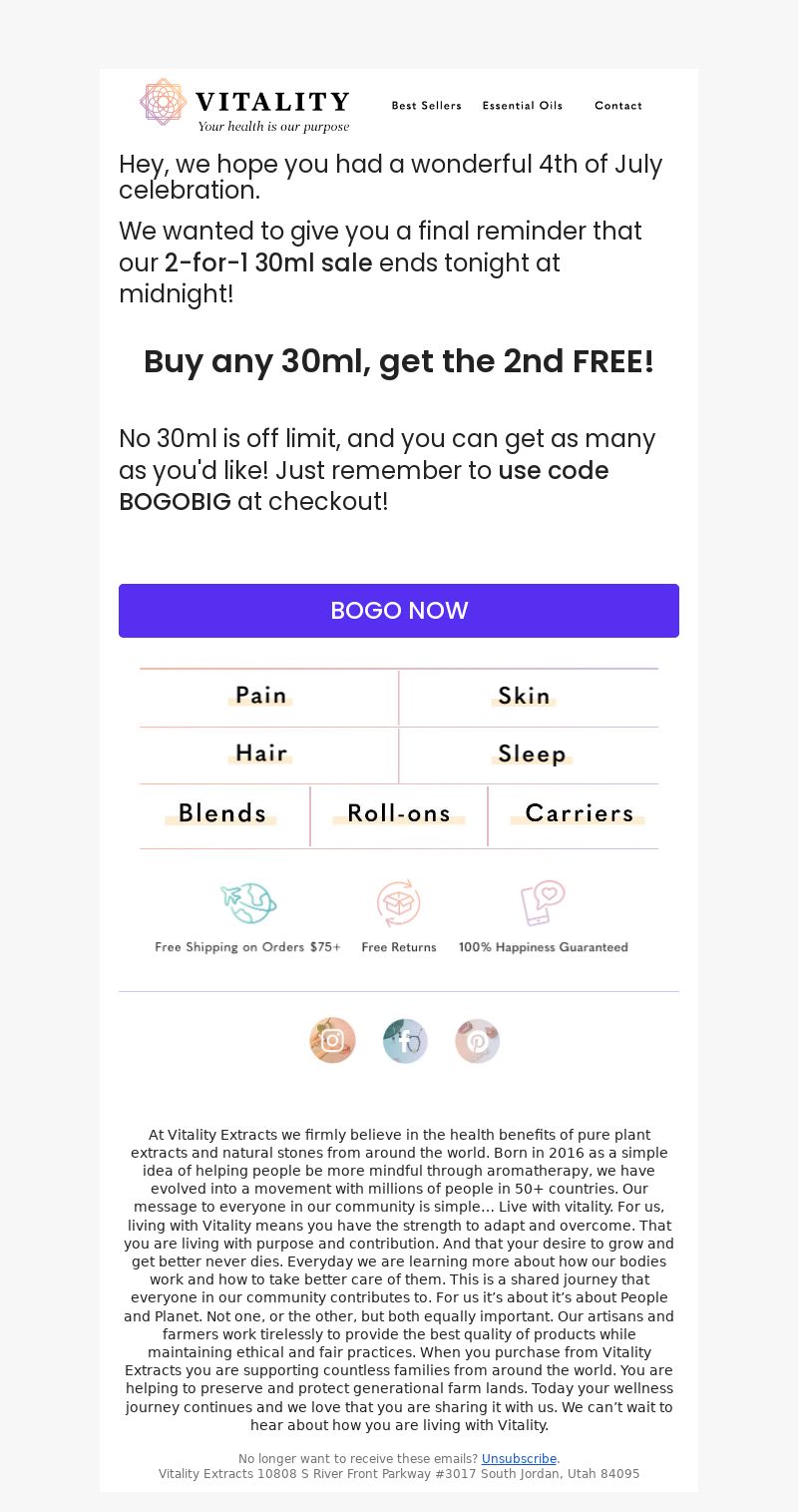Browse the Sleep category
The width and height of the screenshot is (798, 1512).
click(x=532, y=754)
